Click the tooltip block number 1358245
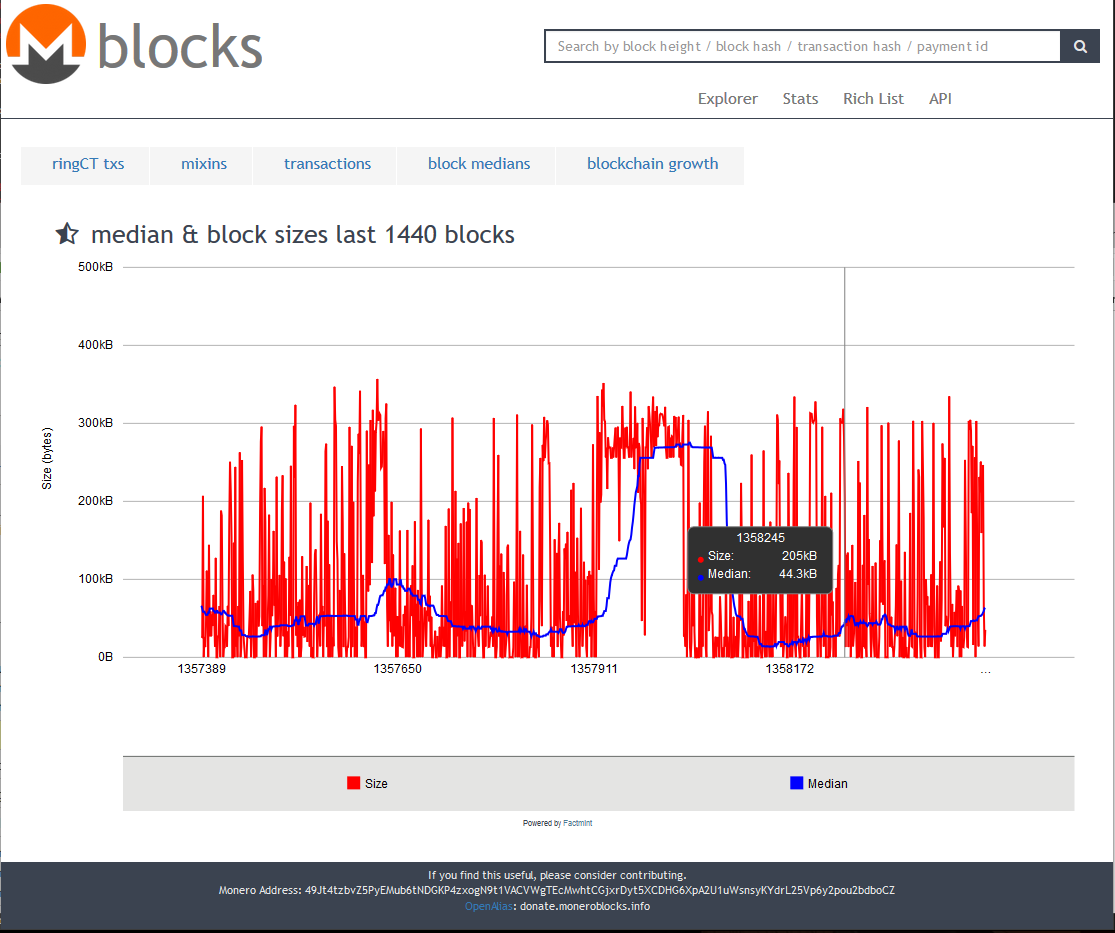The width and height of the screenshot is (1115, 933). click(760, 538)
